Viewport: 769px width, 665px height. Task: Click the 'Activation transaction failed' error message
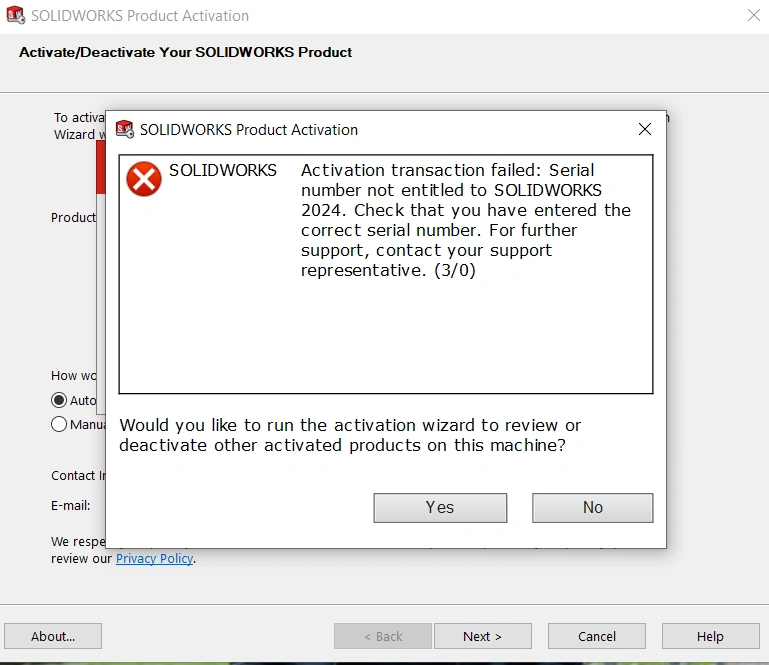465,220
